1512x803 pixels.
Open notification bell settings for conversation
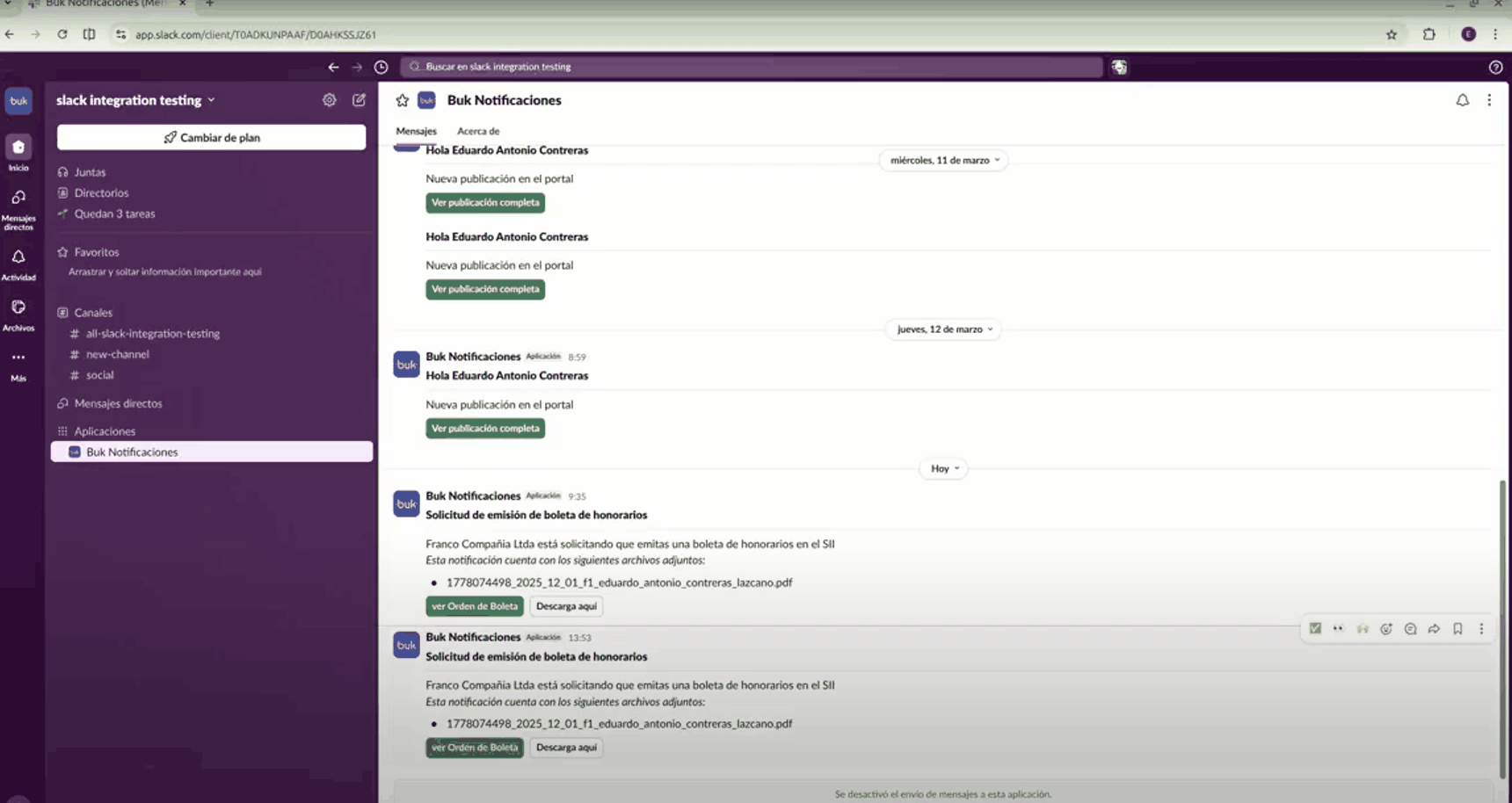point(1462,100)
